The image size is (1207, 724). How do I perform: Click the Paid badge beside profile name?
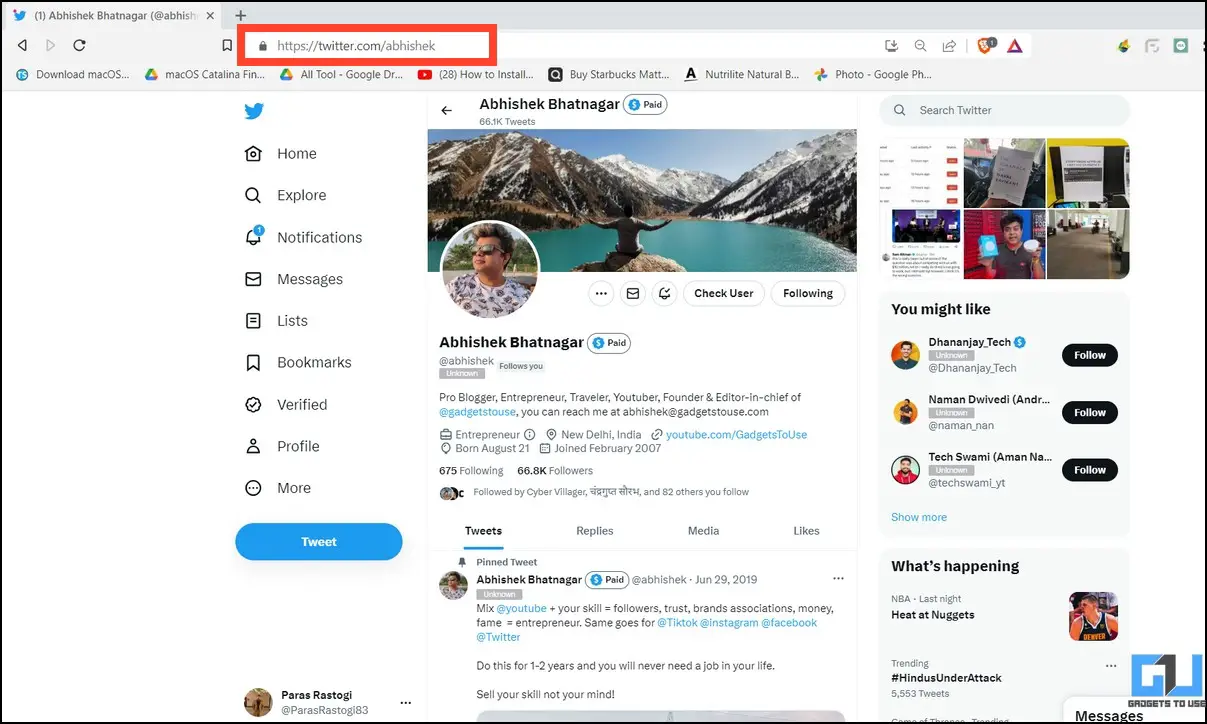(609, 343)
